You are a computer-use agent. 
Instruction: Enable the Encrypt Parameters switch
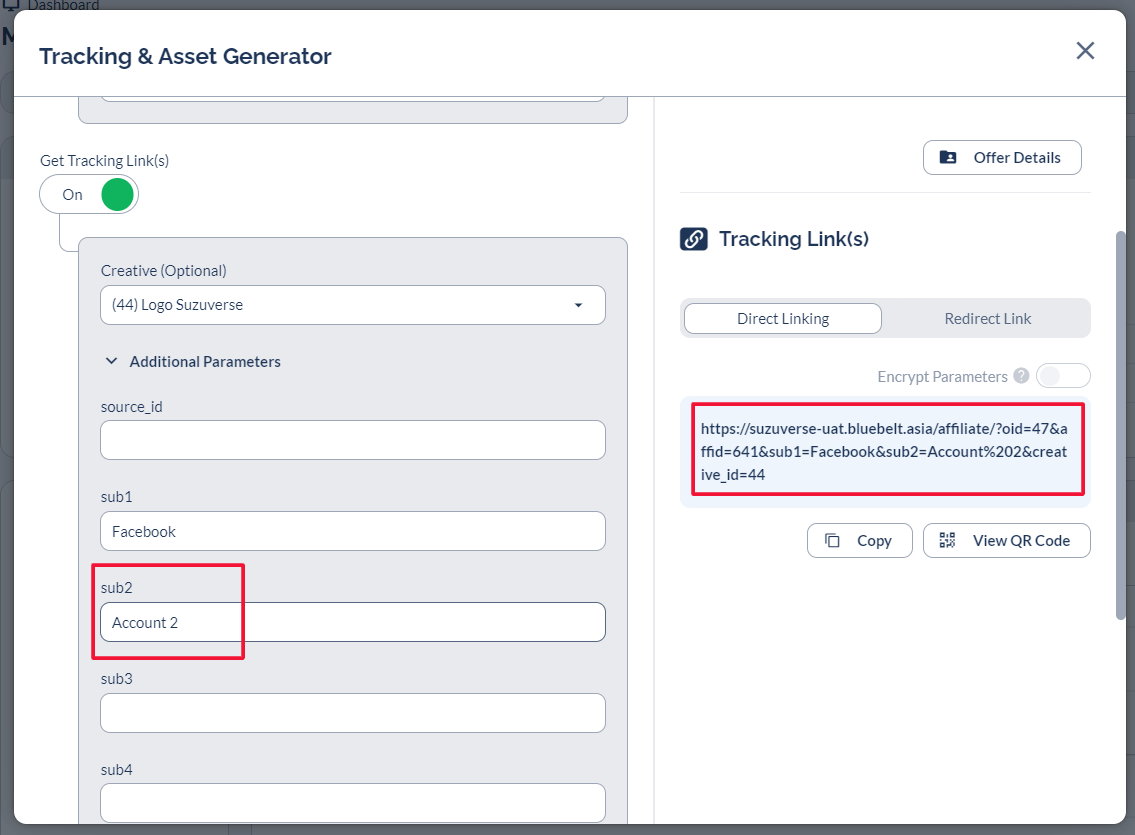tap(1062, 376)
